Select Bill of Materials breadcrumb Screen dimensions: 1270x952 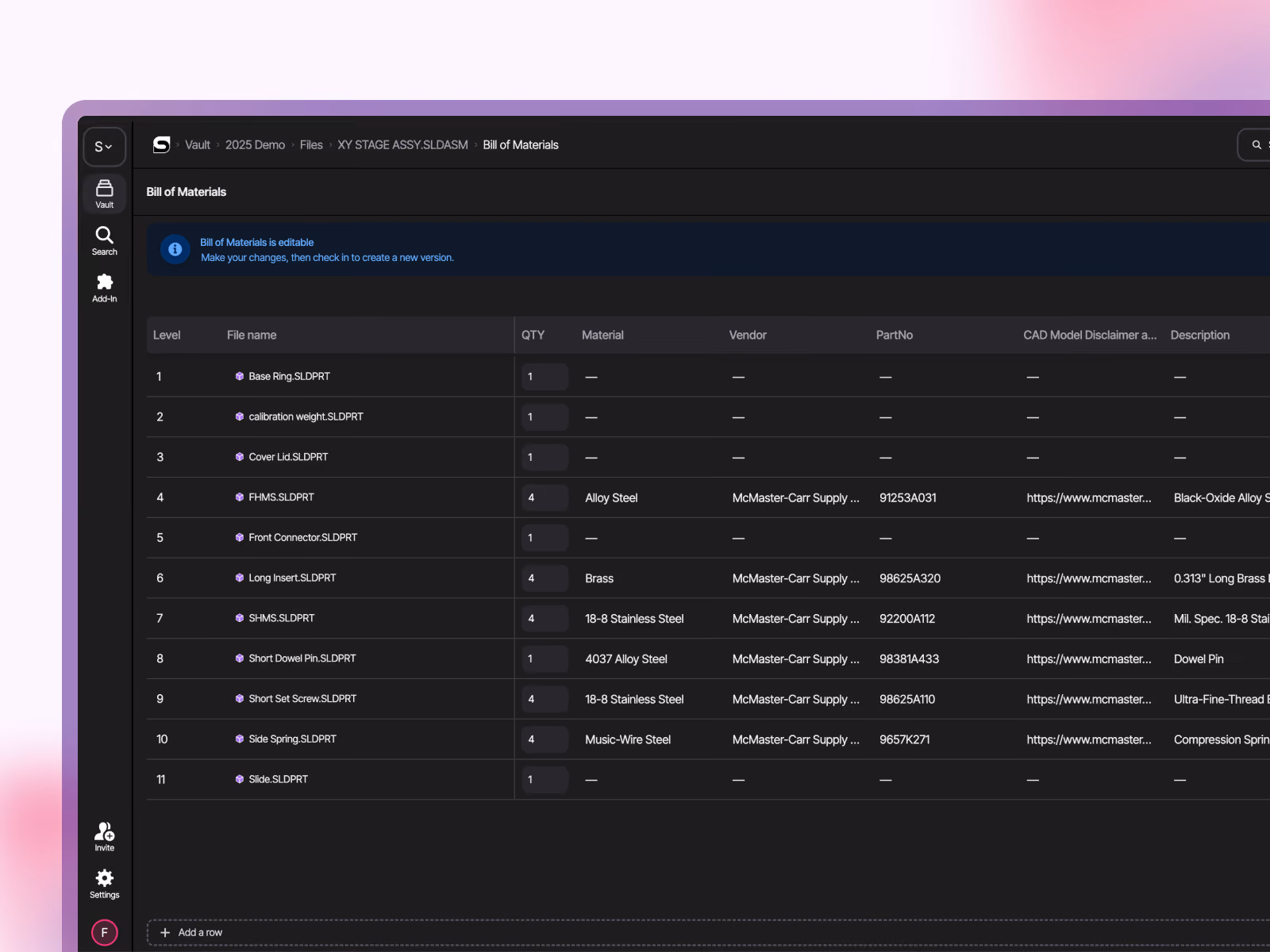pos(521,145)
